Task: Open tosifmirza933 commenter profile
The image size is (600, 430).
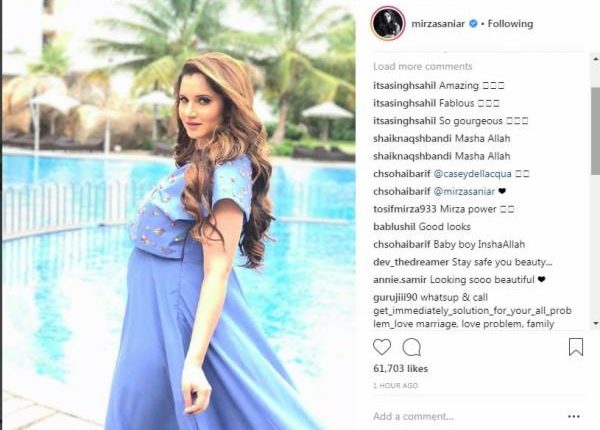Action: tap(404, 209)
